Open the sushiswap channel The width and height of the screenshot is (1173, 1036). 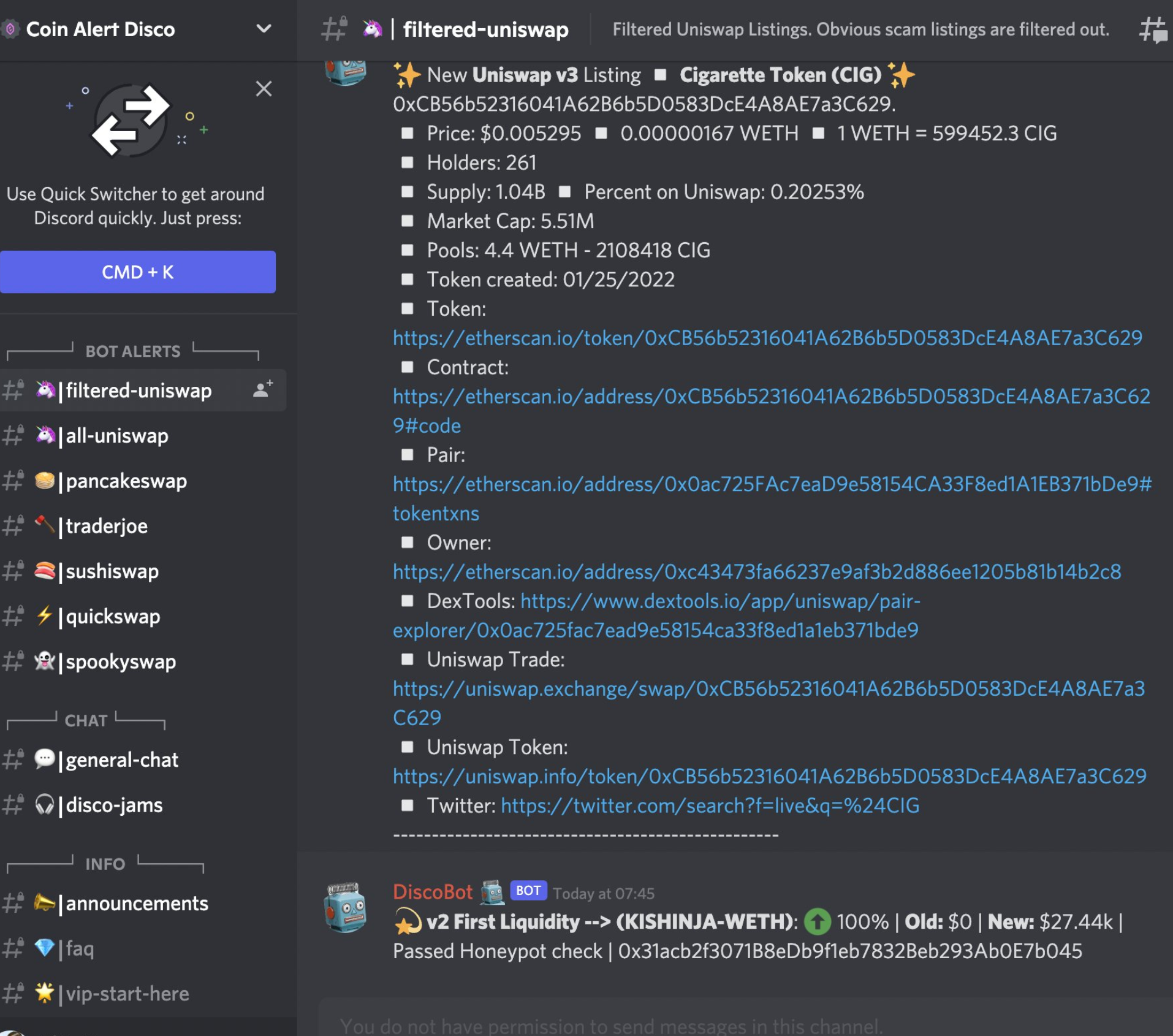point(143,571)
